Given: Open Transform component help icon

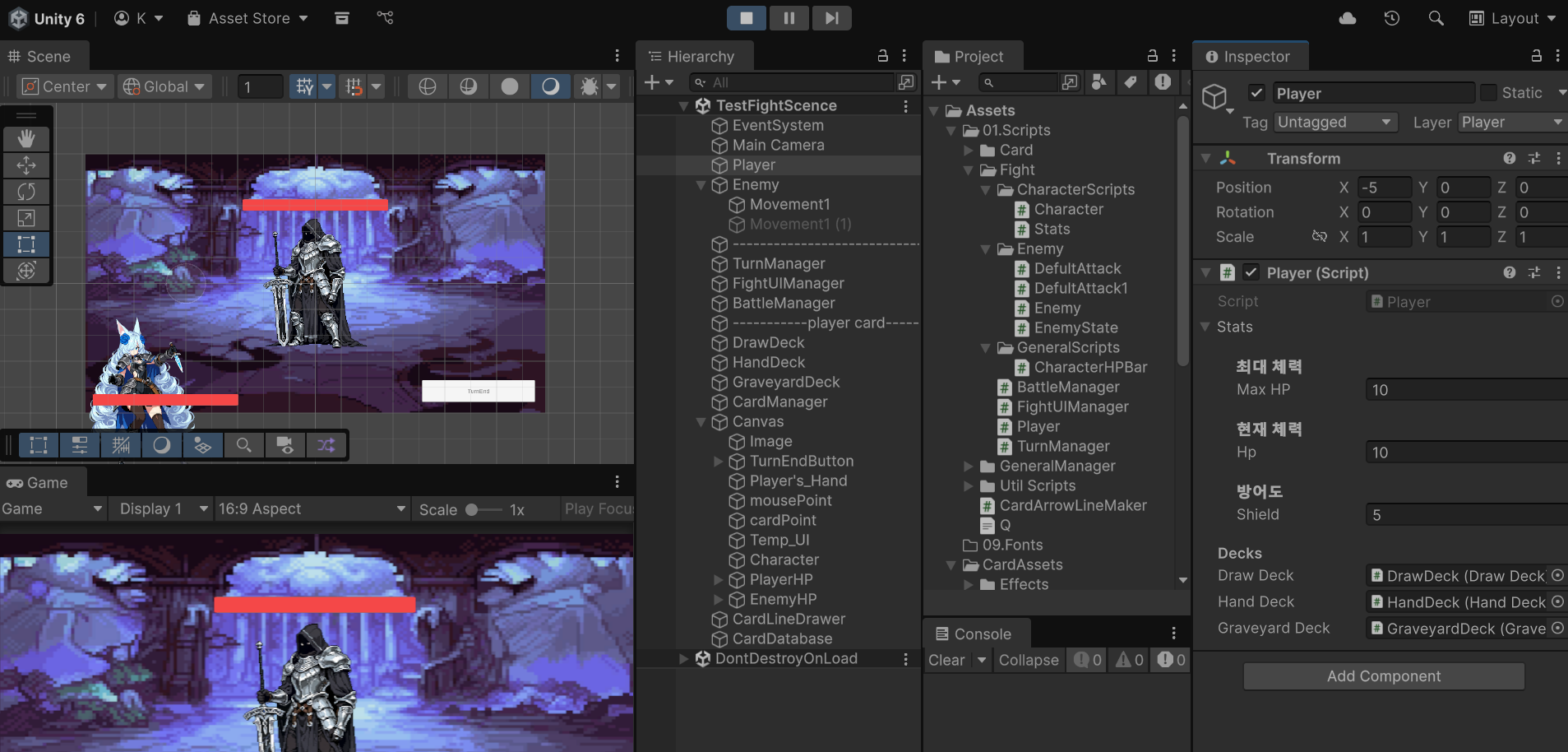Looking at the screenshot, I should 1510,158.
